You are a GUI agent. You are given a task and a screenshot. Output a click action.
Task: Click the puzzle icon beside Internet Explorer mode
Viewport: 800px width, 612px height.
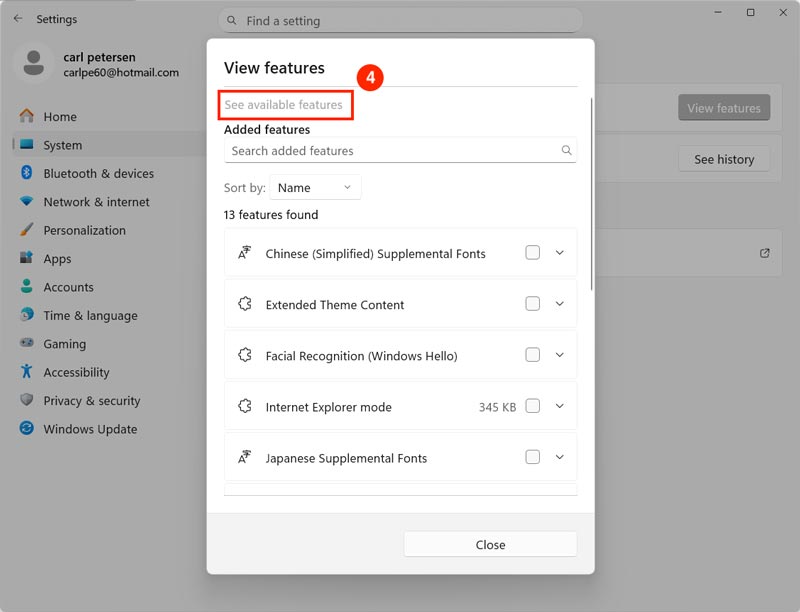tap(244, 407)
